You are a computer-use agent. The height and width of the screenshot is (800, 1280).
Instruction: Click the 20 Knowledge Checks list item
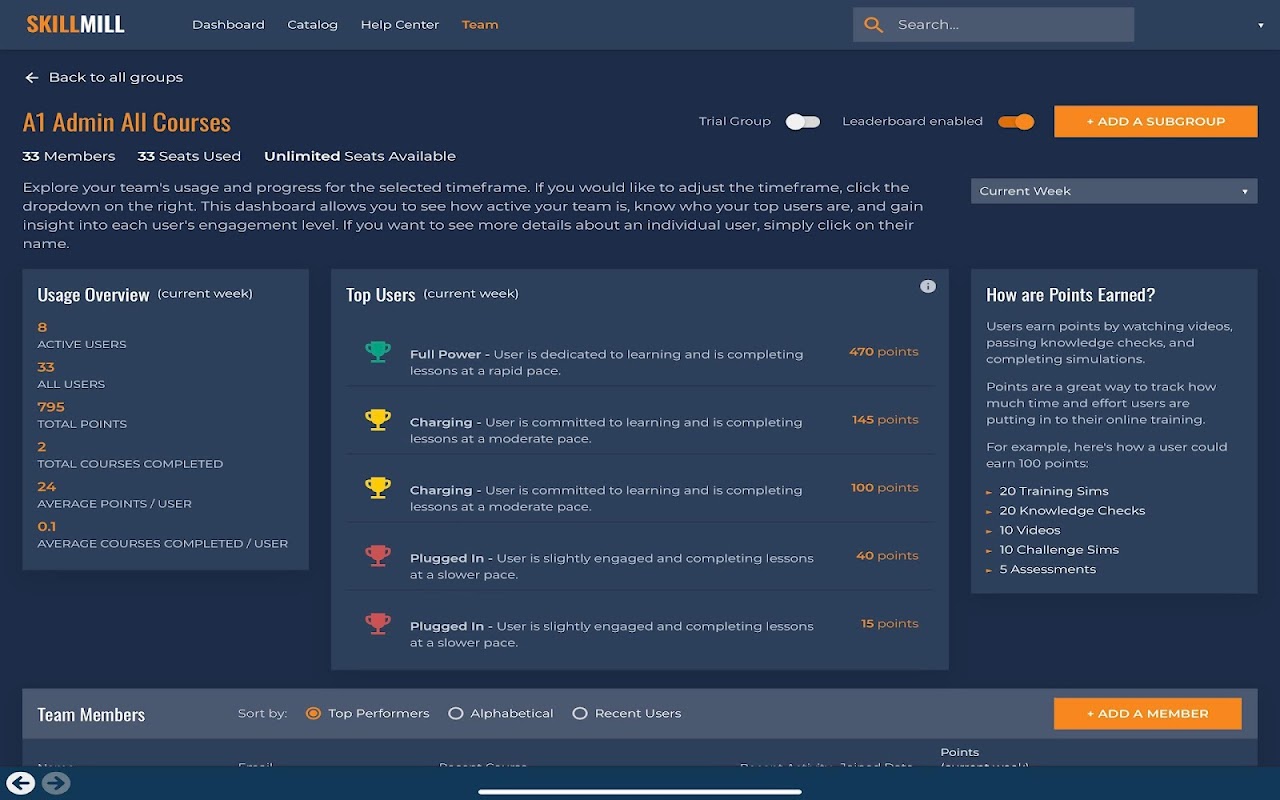[x=1072, y=511]
